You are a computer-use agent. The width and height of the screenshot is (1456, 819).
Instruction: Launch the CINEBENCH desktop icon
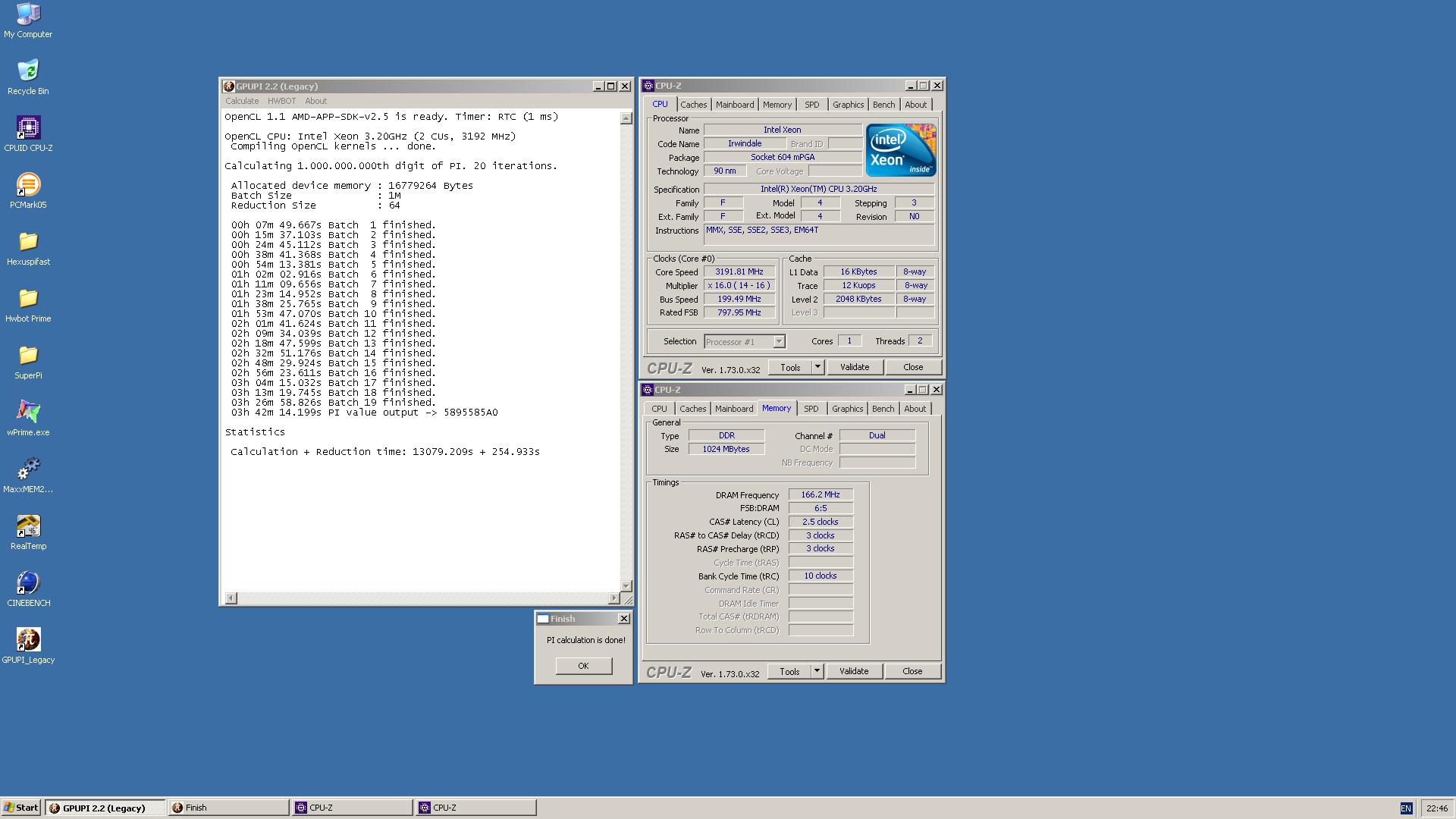(28, 588)
